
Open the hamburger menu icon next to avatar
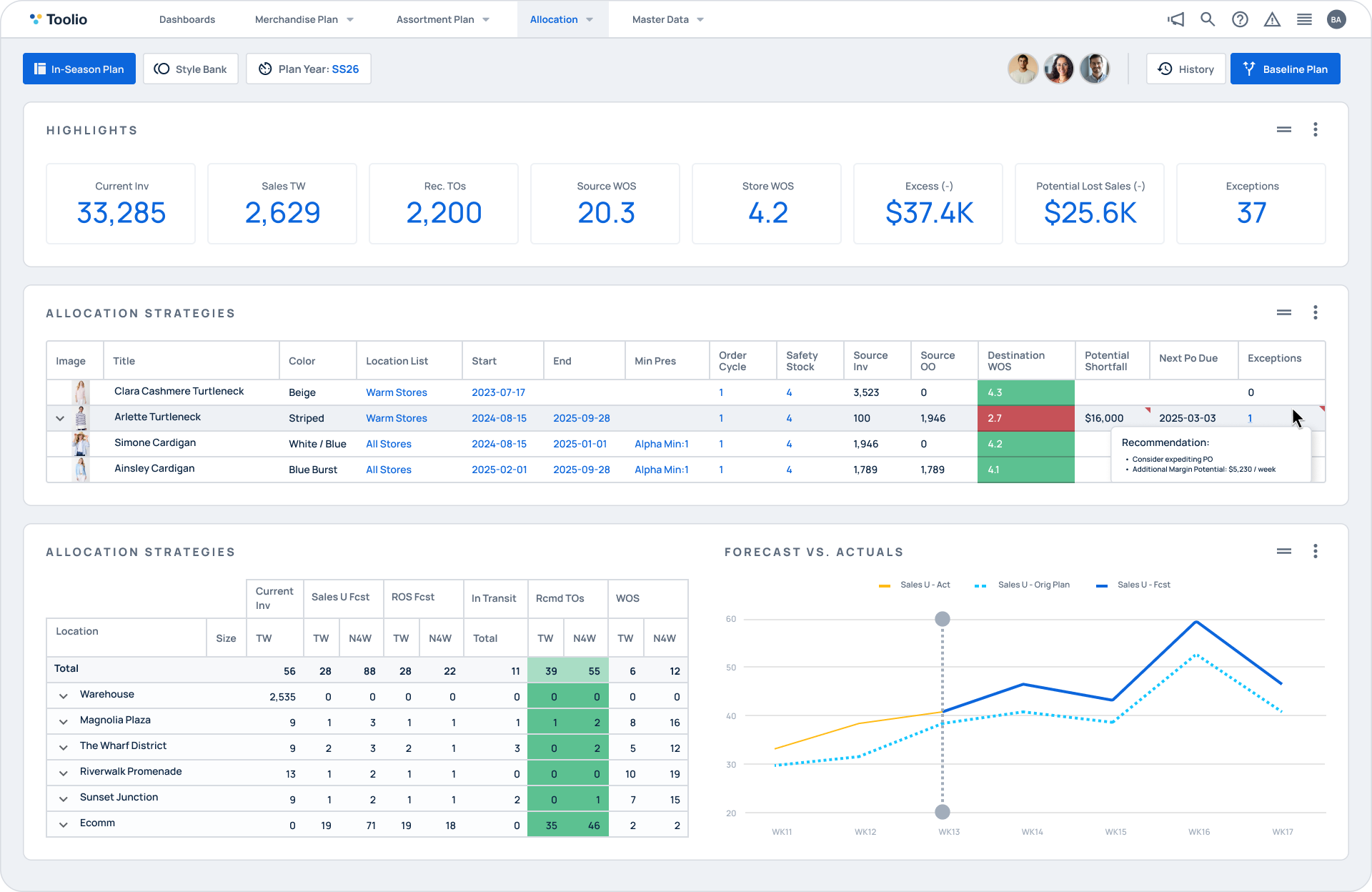(1304, 19)
